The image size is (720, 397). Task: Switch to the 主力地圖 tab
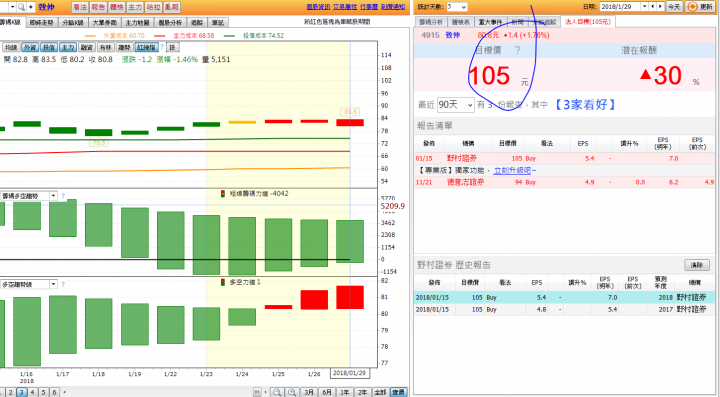pos(137,22)
